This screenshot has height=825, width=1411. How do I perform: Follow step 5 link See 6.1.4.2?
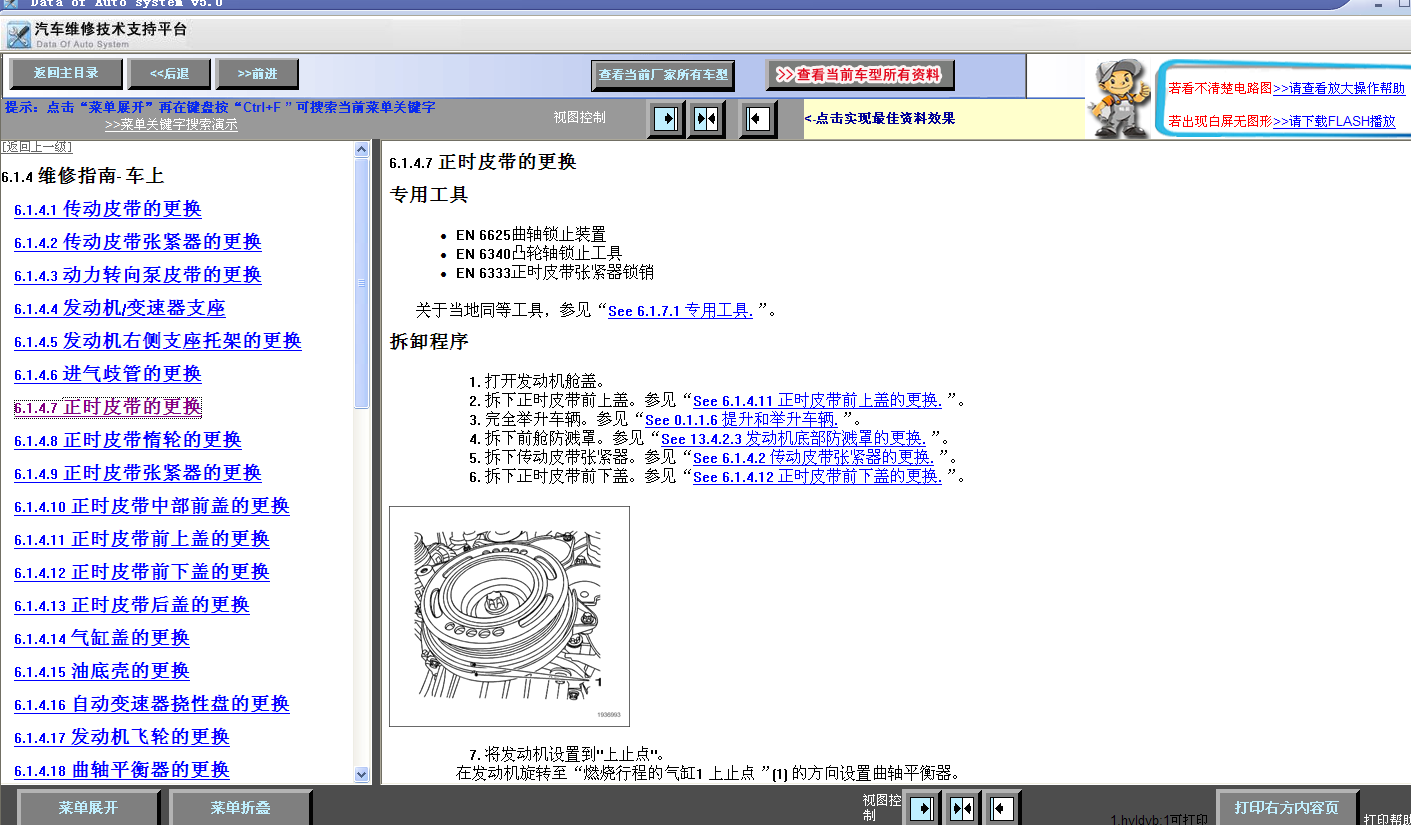[x=814, y=458]
